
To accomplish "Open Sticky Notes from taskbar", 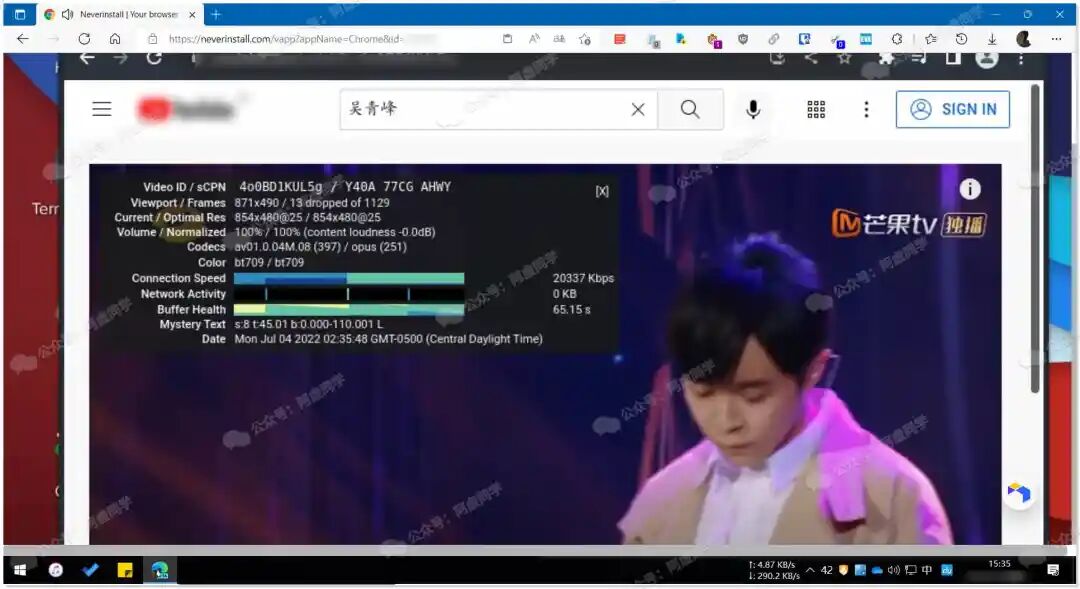I will click(x=125, y=570).
